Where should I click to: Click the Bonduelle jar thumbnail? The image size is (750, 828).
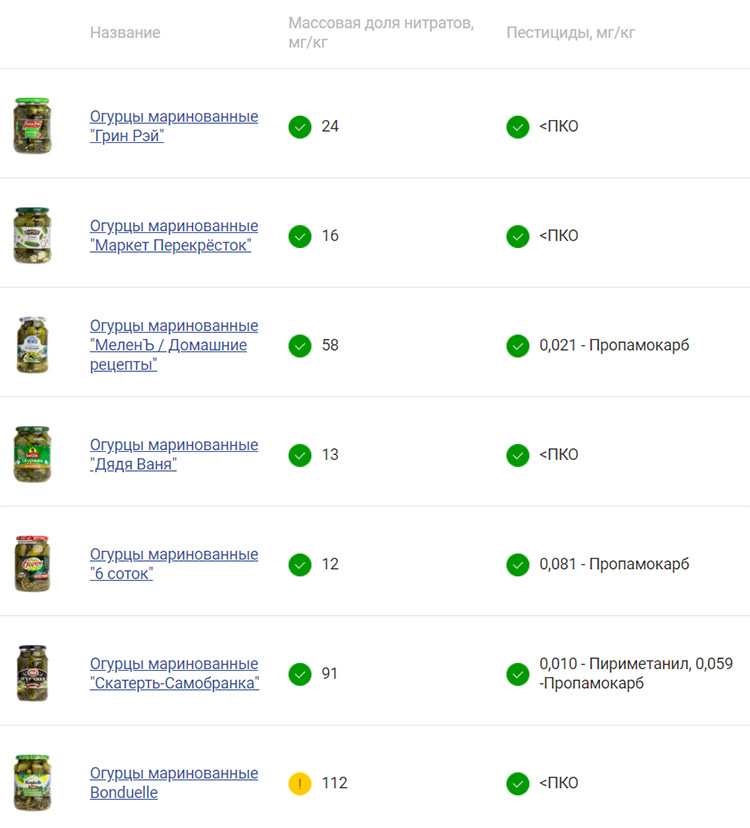(32, 783)
